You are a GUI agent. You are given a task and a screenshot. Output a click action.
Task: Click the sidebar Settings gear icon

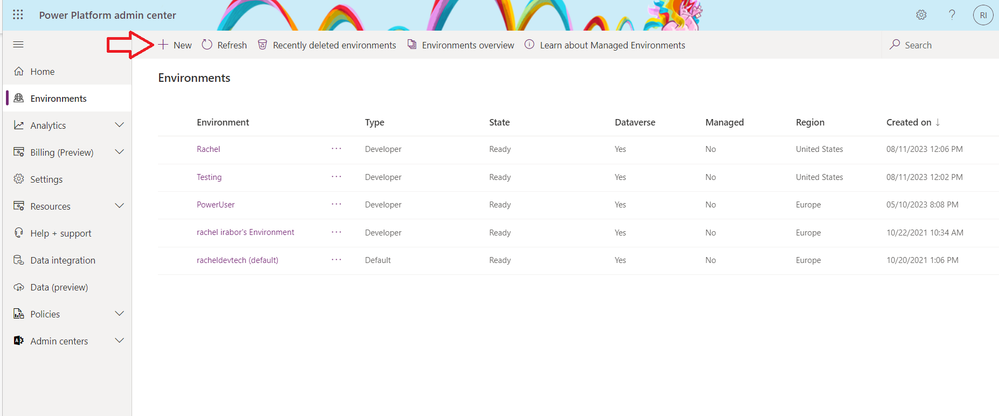click(x=19, y=180)
